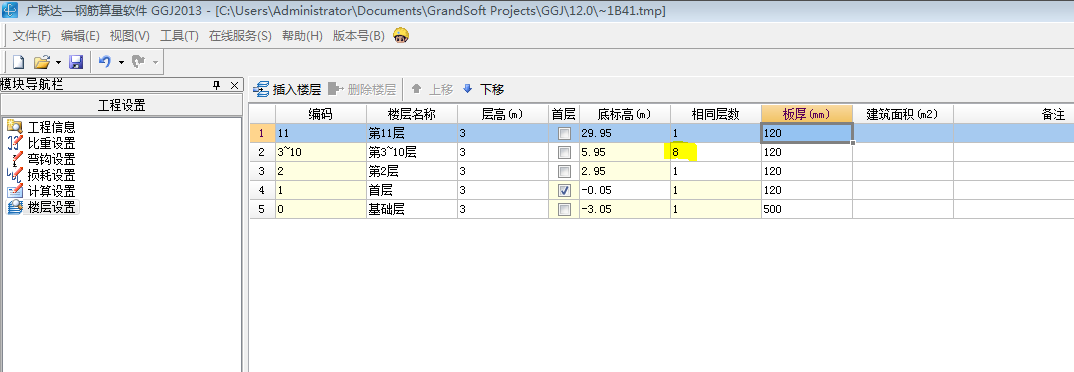Click the 工程设置 section header
1074x372 pixels.
[x=121, y=106]
